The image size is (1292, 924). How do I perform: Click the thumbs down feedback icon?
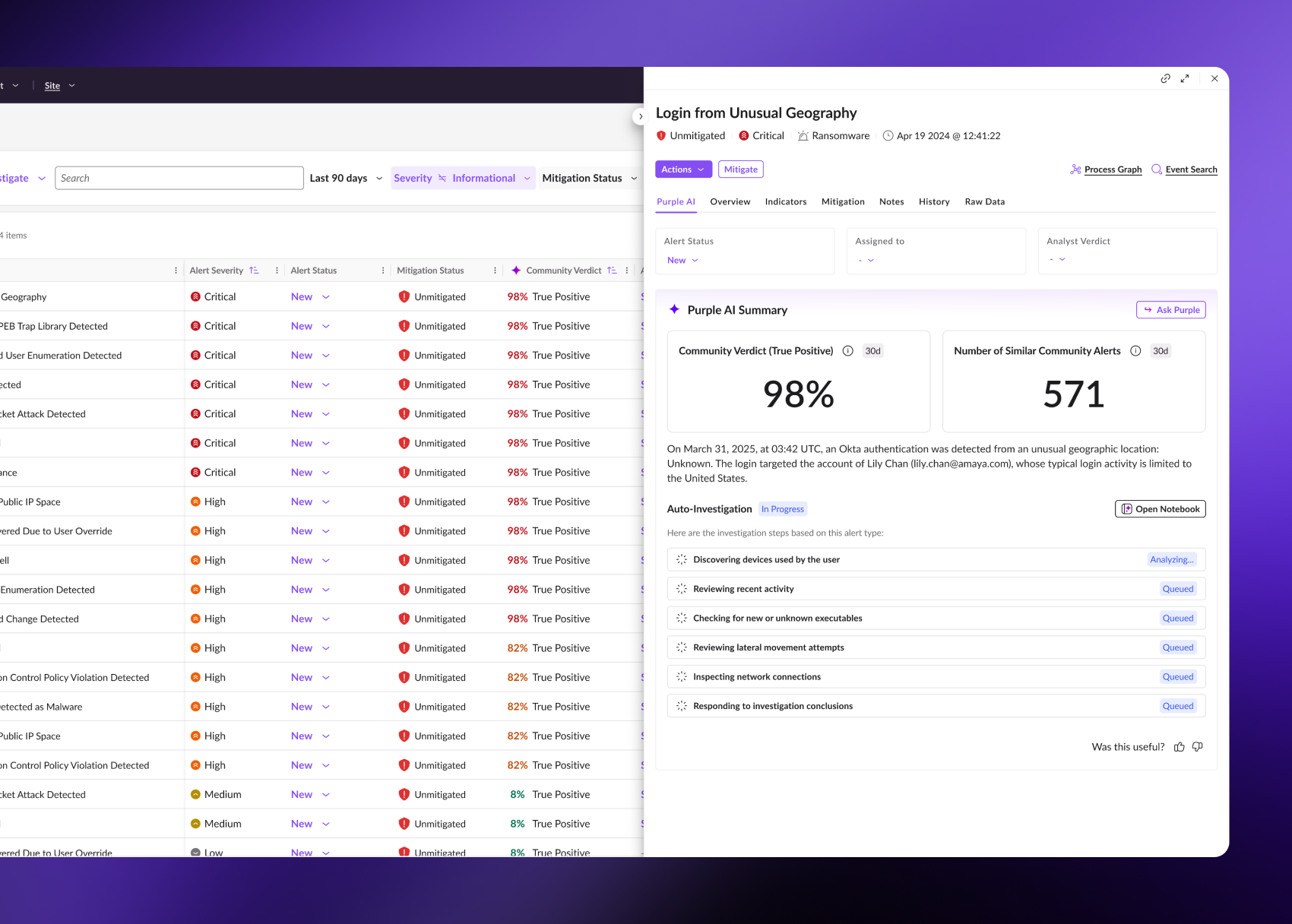[1198, 747]
